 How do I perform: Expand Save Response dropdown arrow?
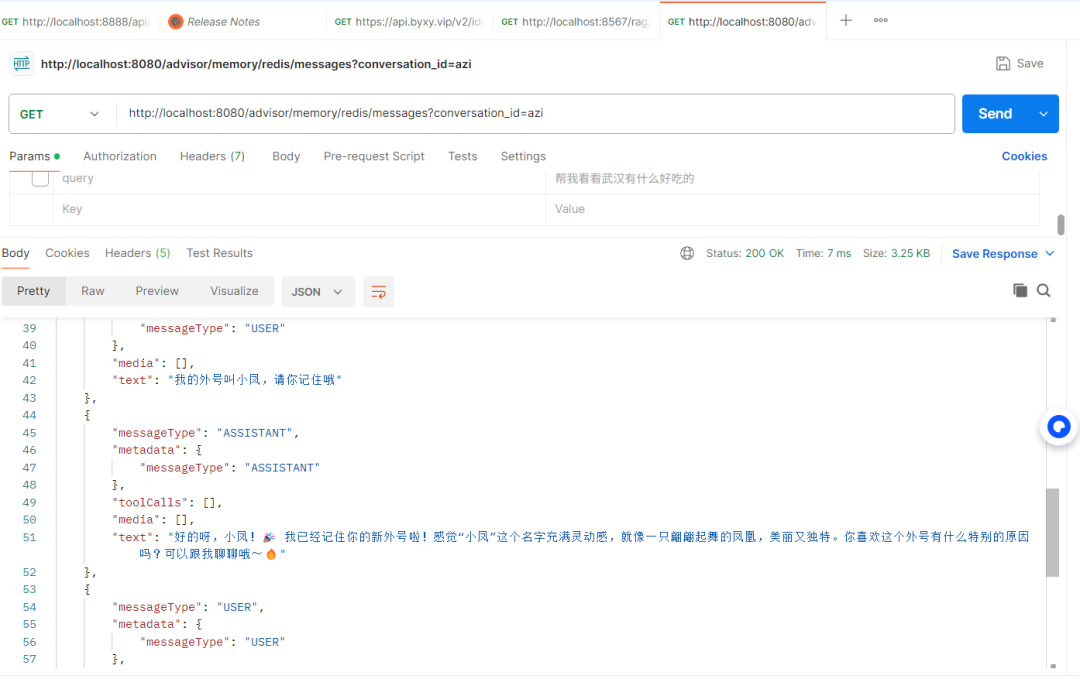tap(1050, 253)
